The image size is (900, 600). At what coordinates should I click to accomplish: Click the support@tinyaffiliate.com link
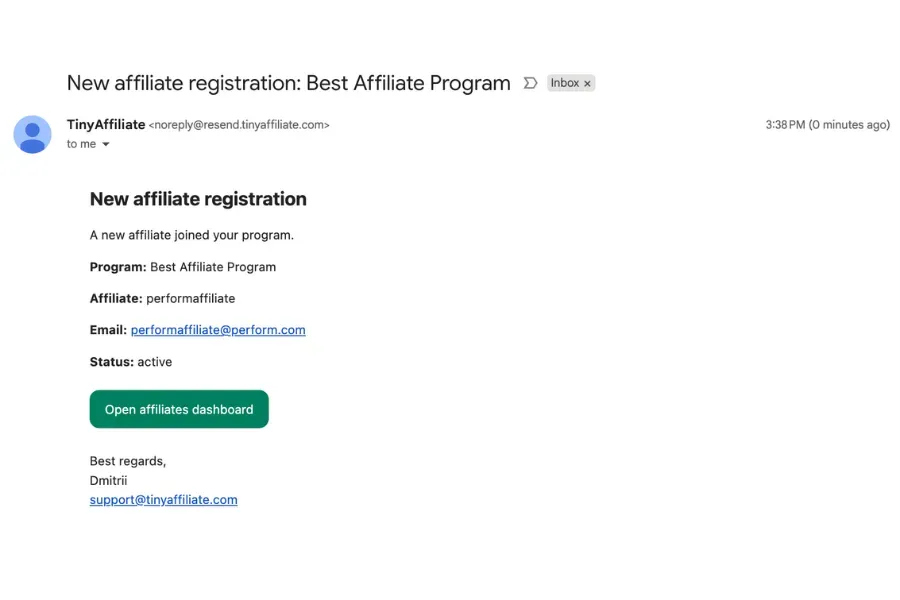163,500
